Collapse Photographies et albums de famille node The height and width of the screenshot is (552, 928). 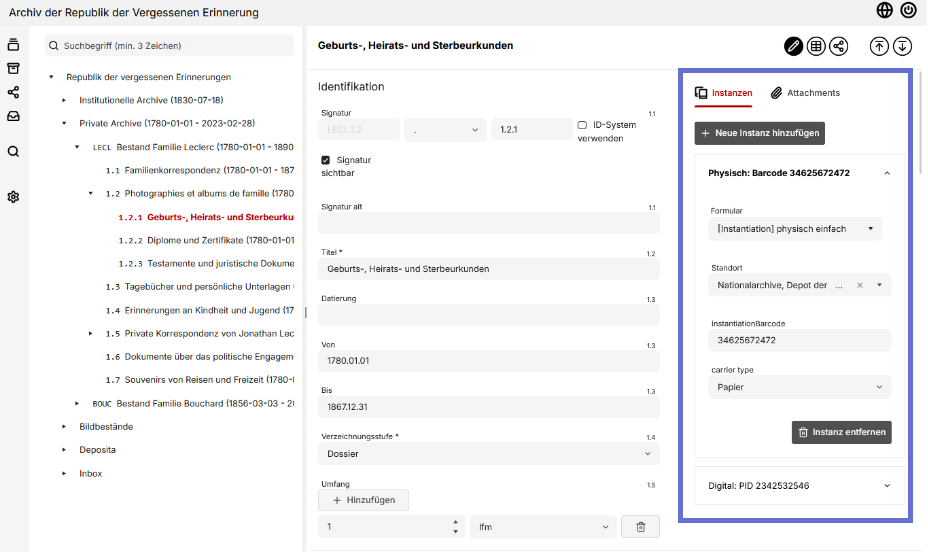pos(91,193)
